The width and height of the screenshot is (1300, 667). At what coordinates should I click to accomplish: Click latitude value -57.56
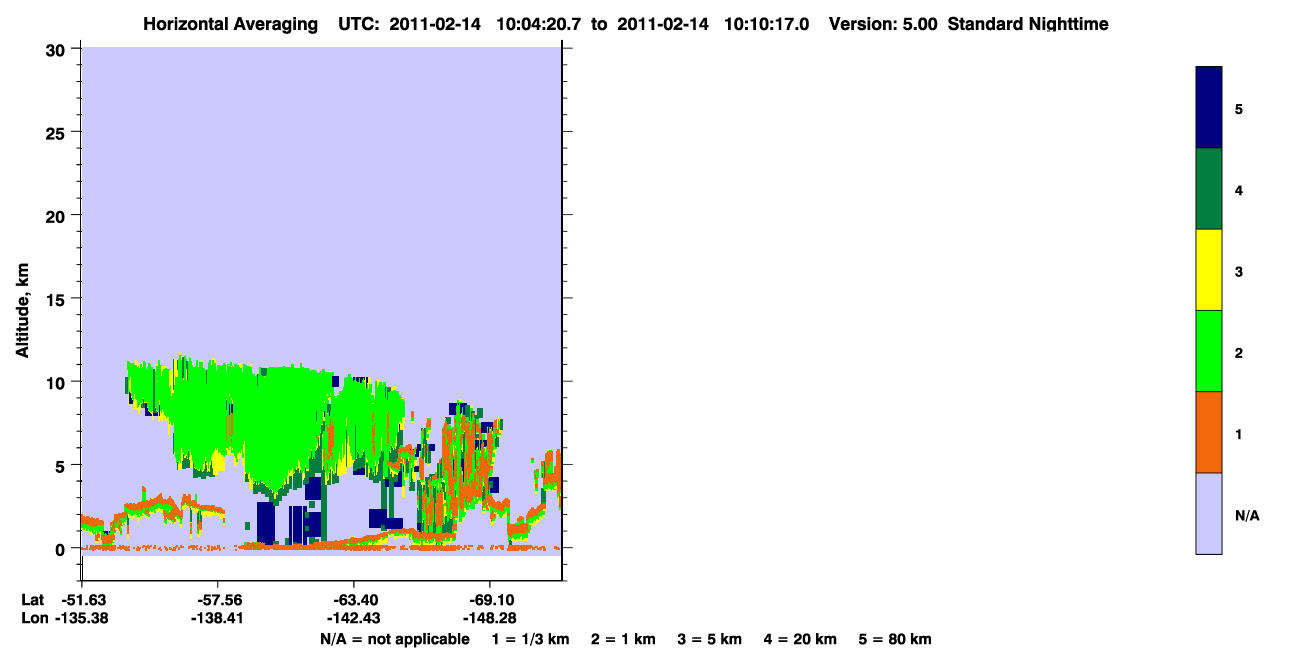click(217, 600)
